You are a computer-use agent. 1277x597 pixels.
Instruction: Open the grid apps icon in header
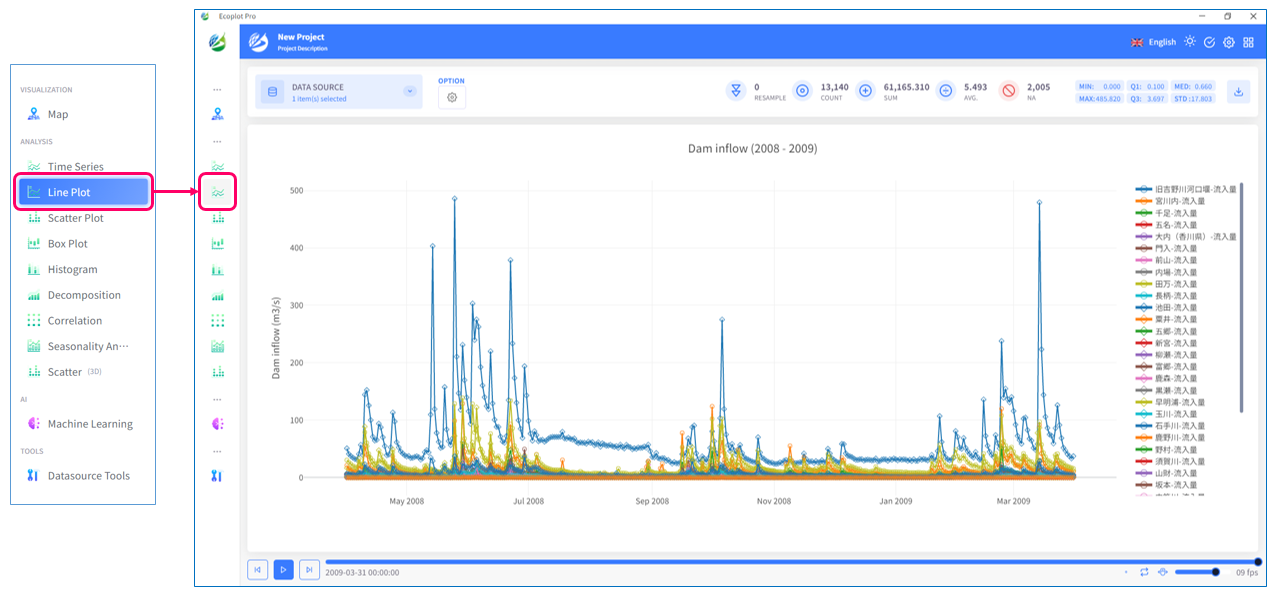[1248, 42]
